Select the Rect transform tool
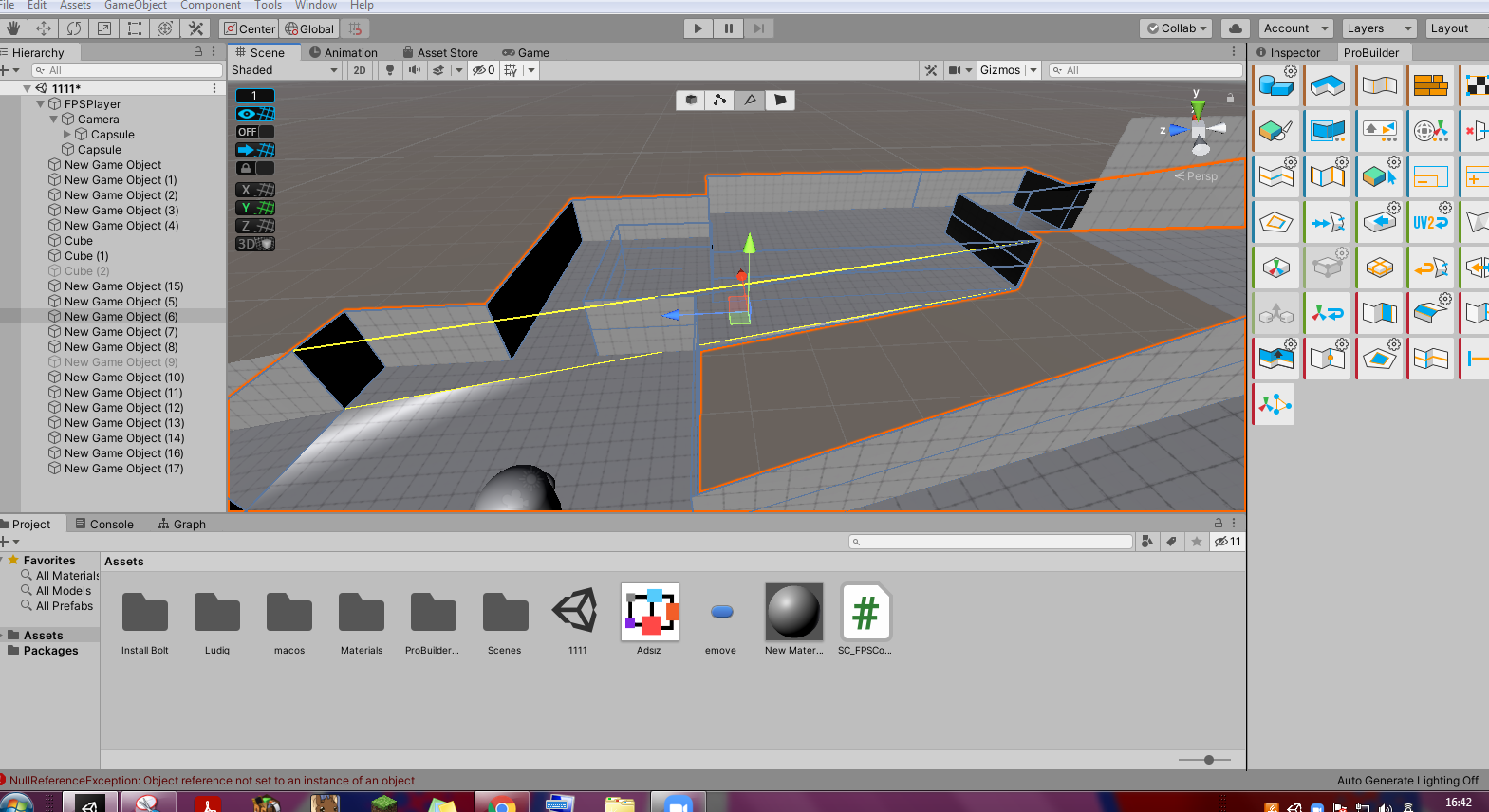The height and width of the screenshot is (812, 1489). pyautogui.click(x=135, y=28)
